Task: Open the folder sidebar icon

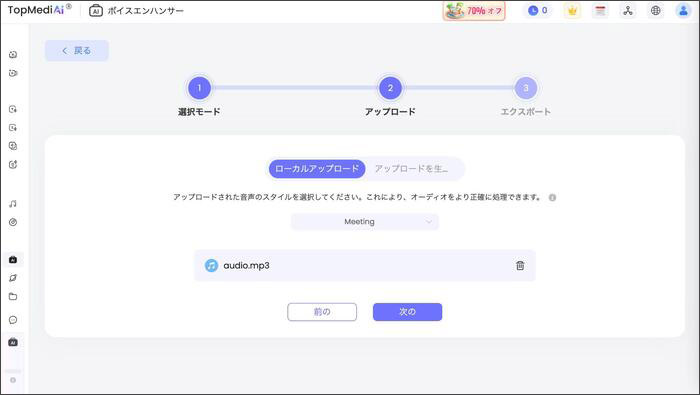Action: pyautogui.click(x=13, y=296)
